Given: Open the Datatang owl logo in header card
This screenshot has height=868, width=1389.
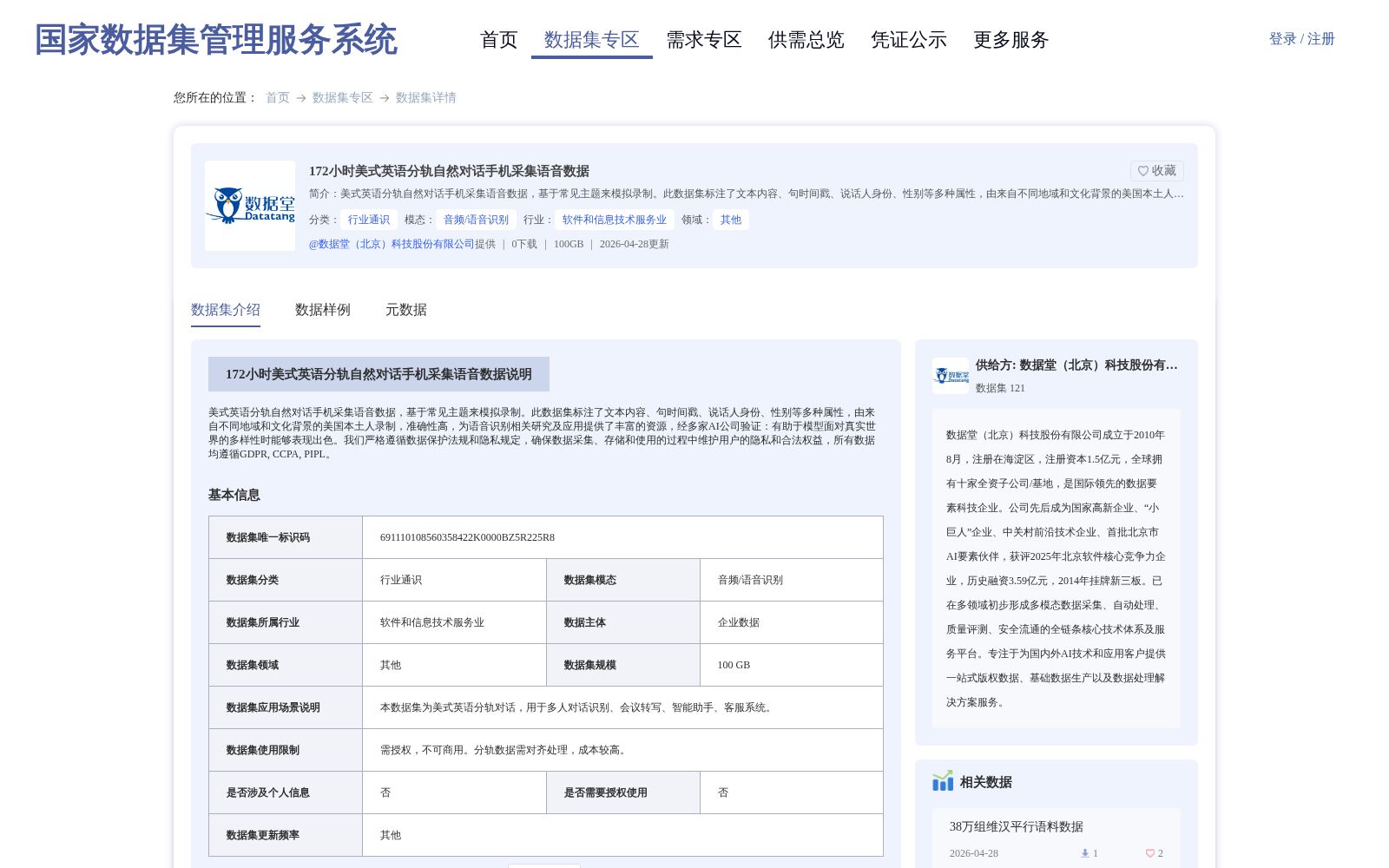Looking at the screenshot, I should pyautogui.click(x=250, y=206).
